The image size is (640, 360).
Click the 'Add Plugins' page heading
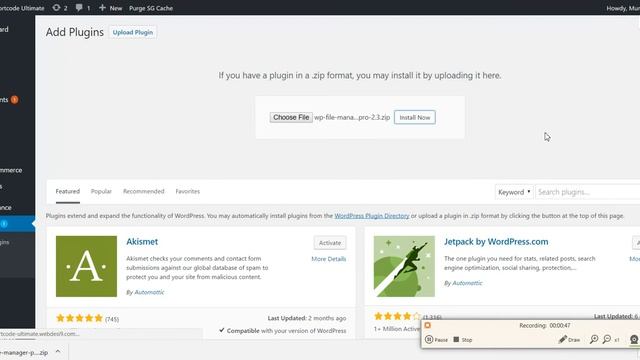click(x=75, y=32)
